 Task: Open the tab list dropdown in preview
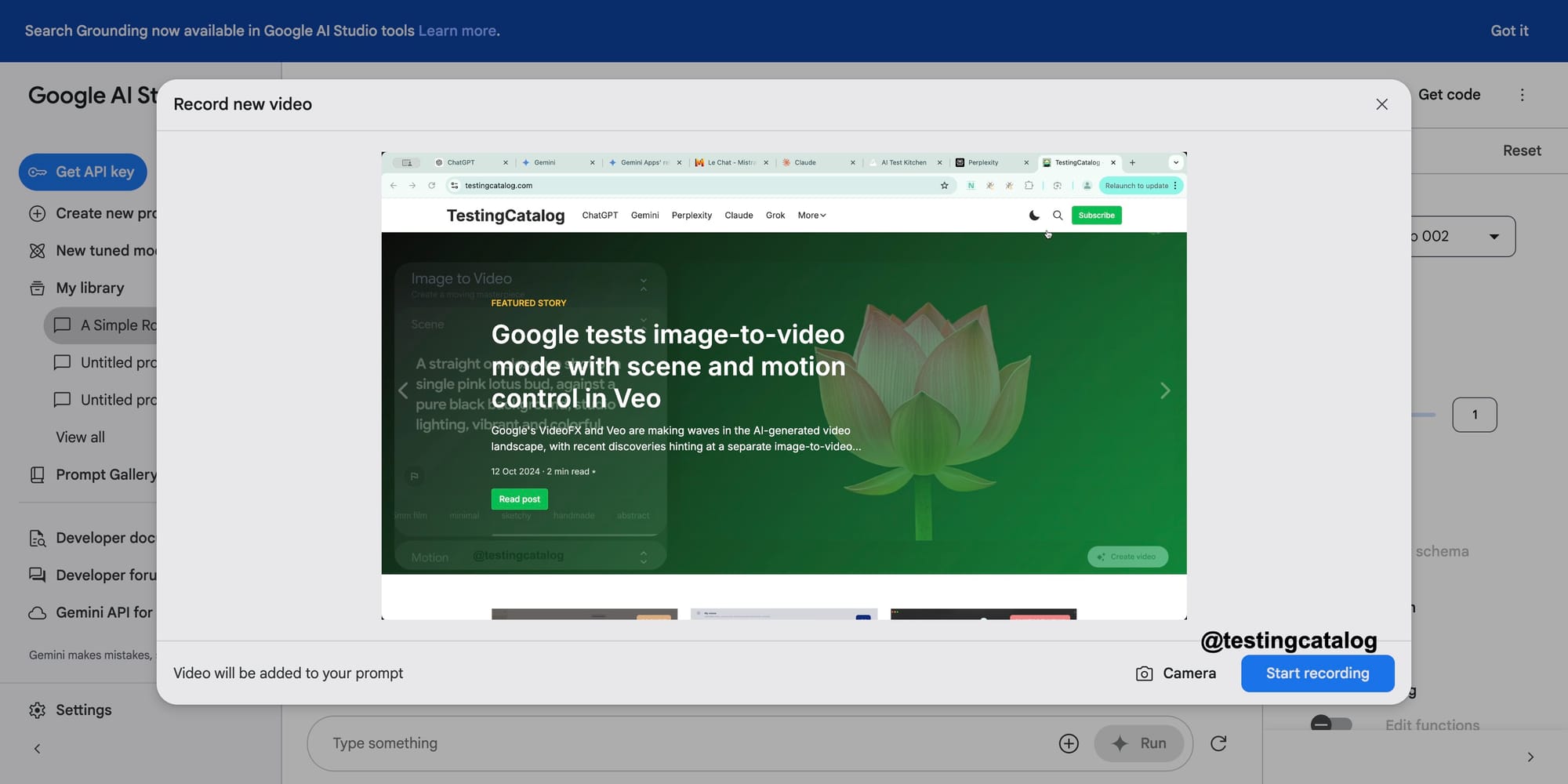[1175, 162]
